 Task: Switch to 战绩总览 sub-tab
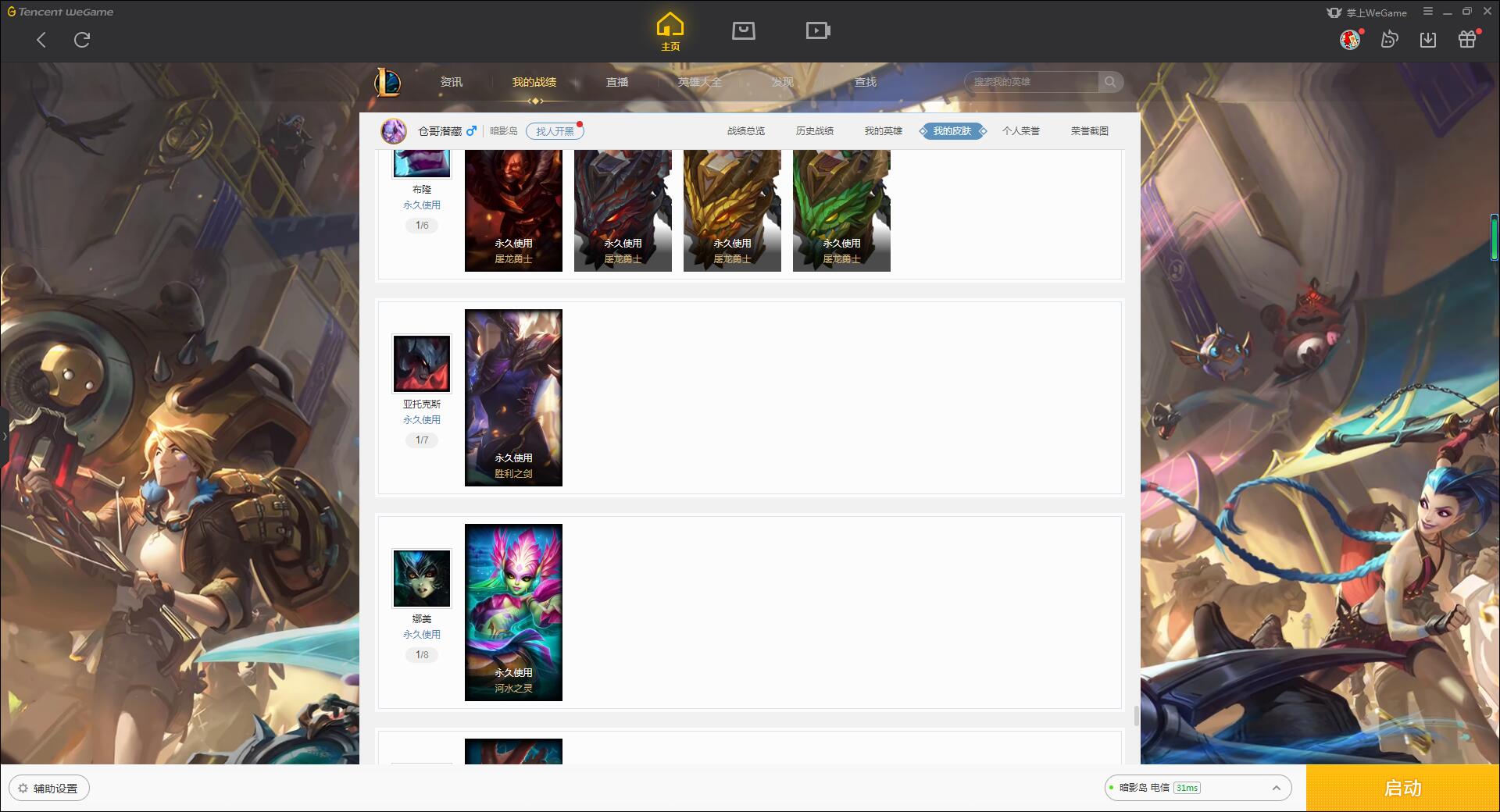coord(746,131)
